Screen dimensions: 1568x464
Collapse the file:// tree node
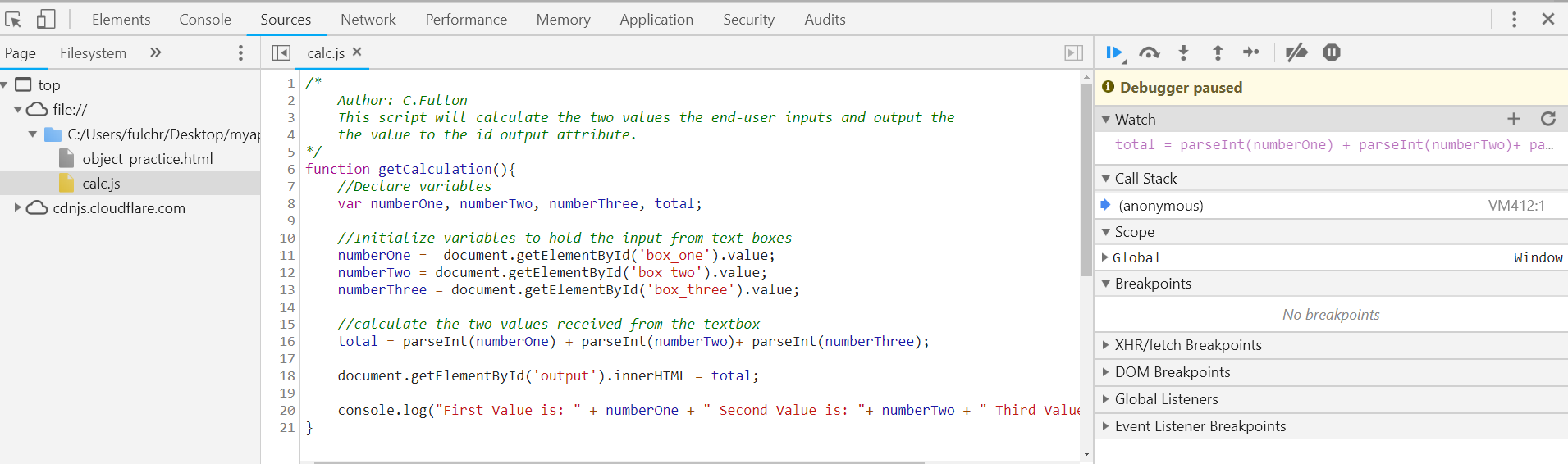tap(18, 109)
